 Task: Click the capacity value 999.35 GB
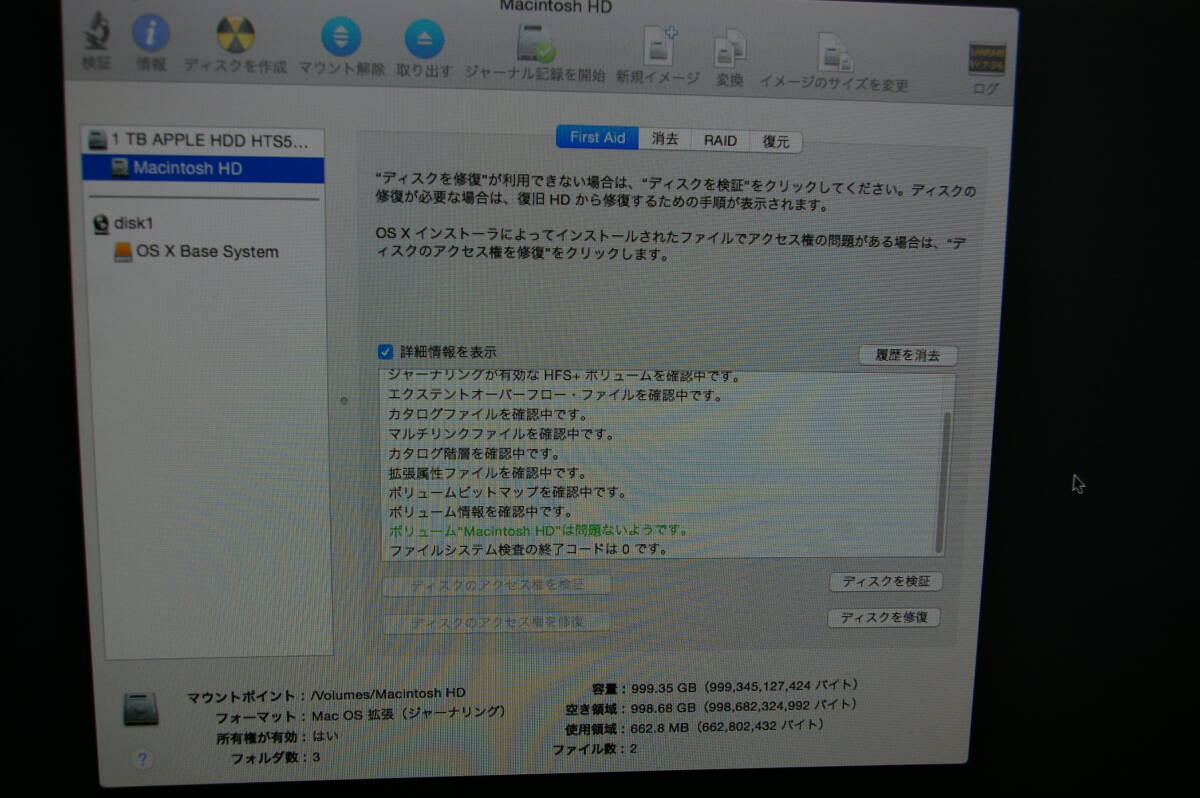click(x=664, y=687)
